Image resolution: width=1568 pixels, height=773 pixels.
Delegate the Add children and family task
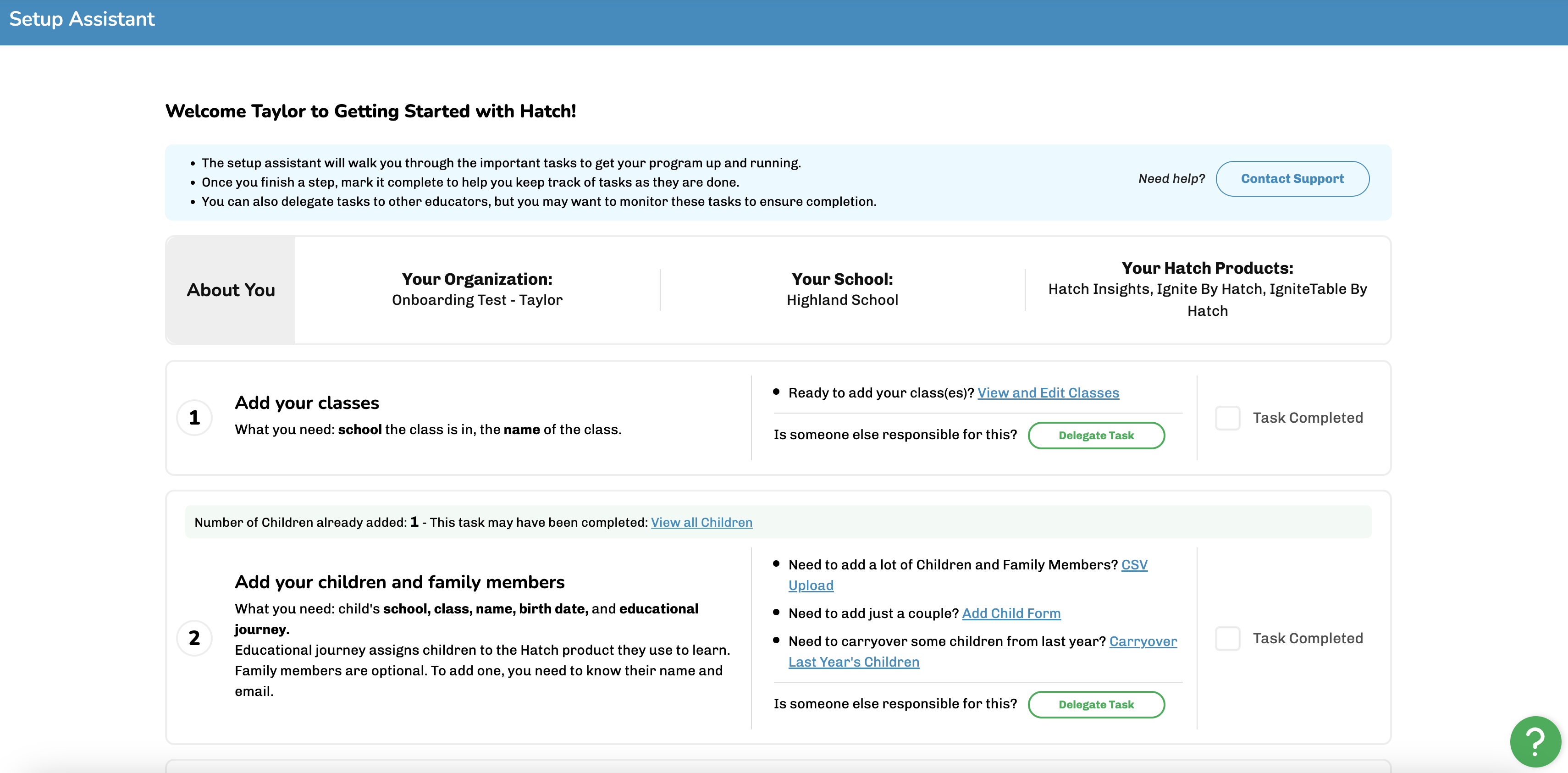coord(1096,704)
